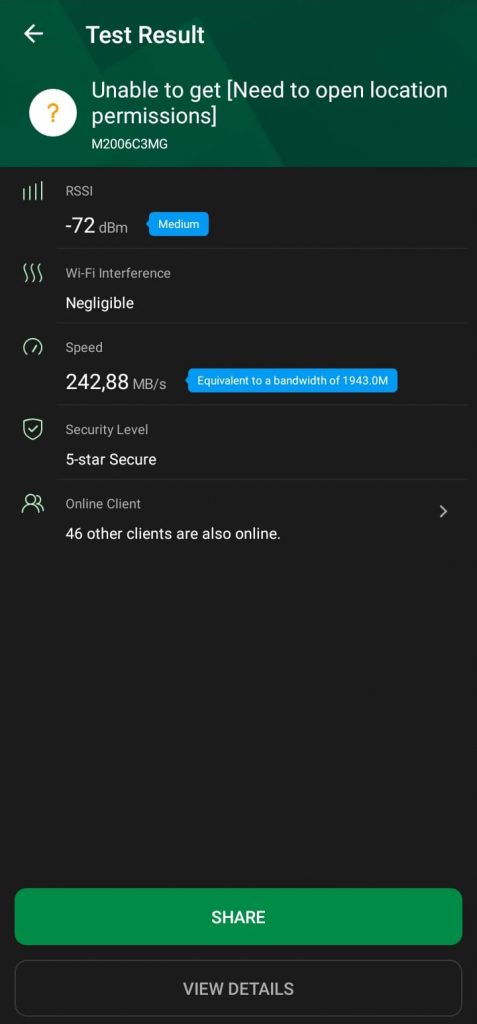Tap the bandwidth equivalent tooltip badge

[x=293, y=381]
